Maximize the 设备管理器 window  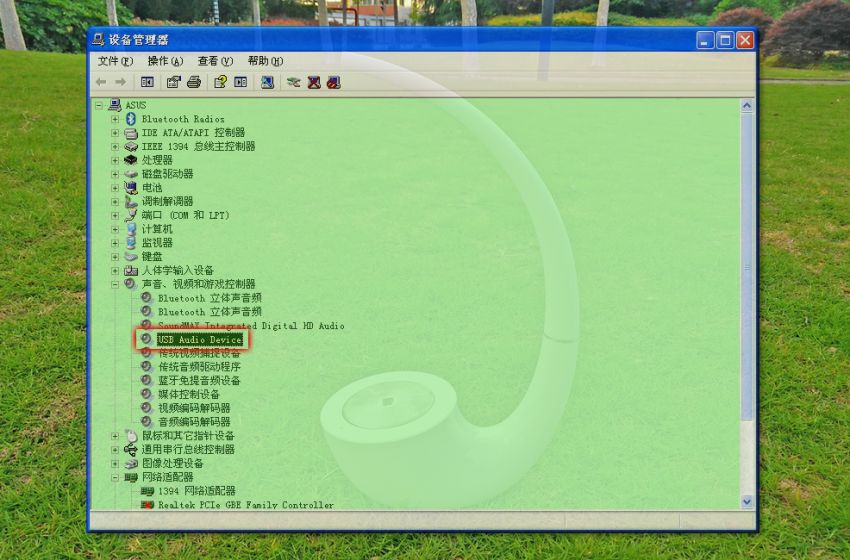(725, 40)
